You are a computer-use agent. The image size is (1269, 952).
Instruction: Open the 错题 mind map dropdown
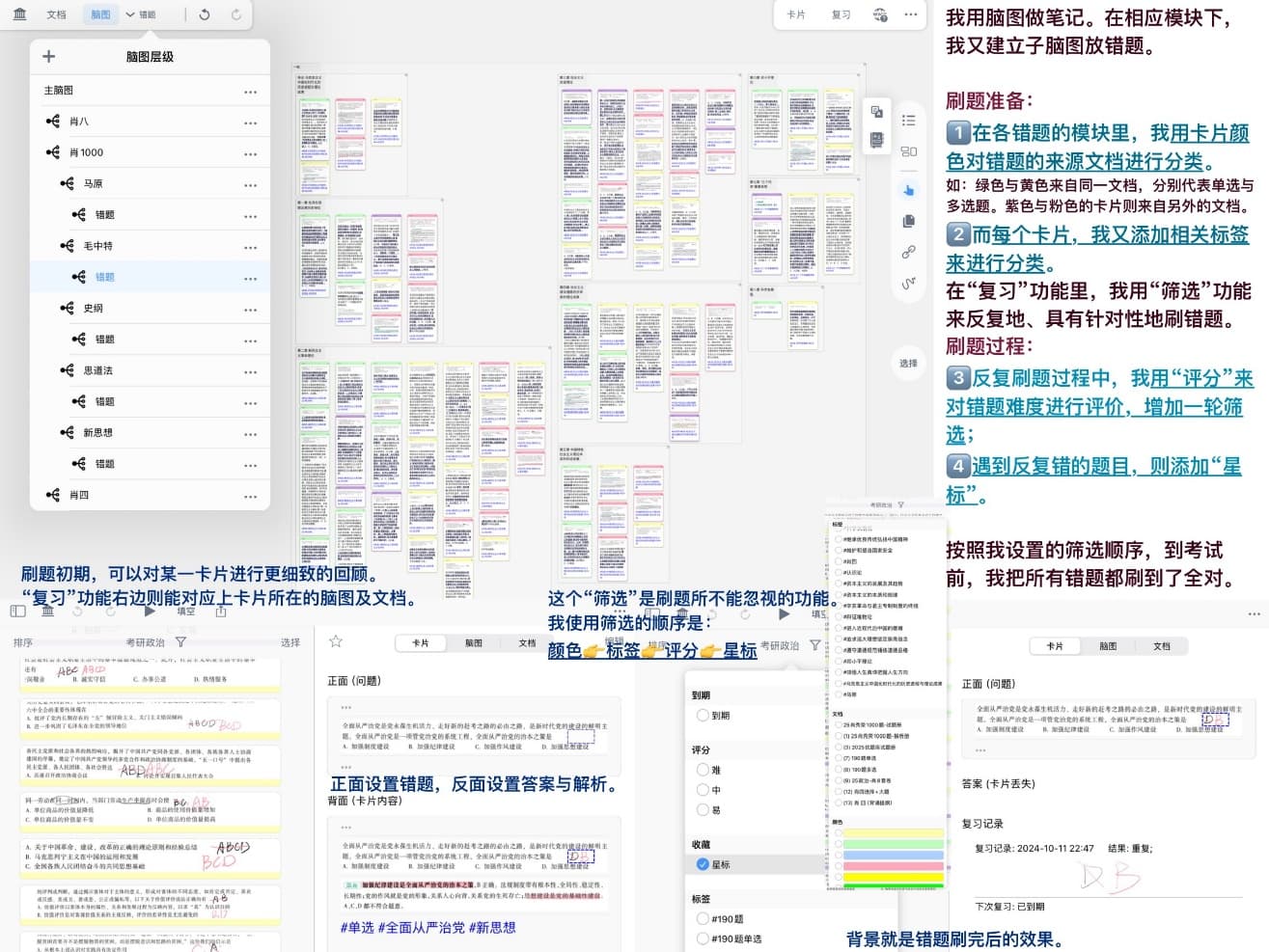[x=141, y=14]
